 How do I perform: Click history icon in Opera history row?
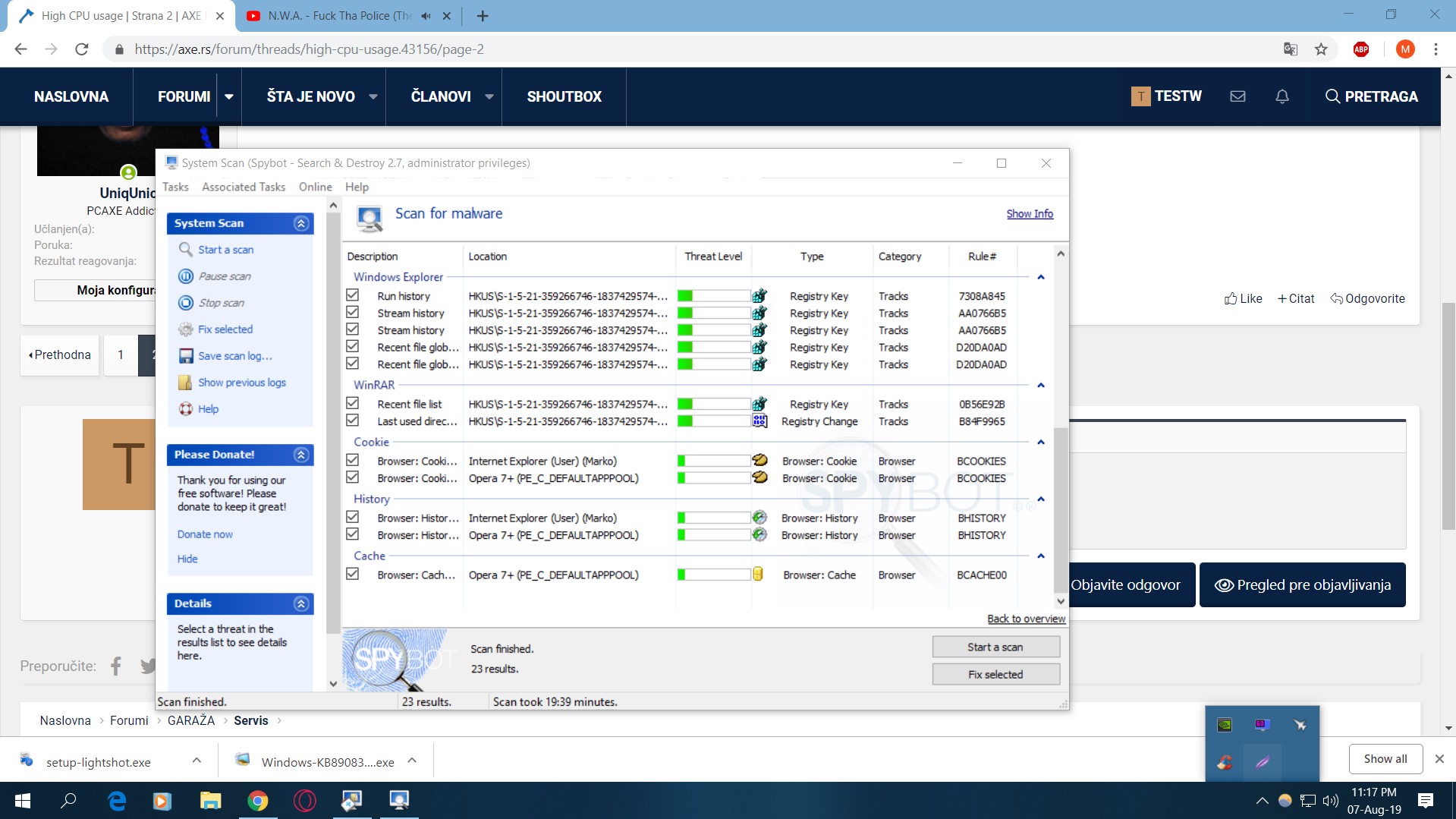759,535
